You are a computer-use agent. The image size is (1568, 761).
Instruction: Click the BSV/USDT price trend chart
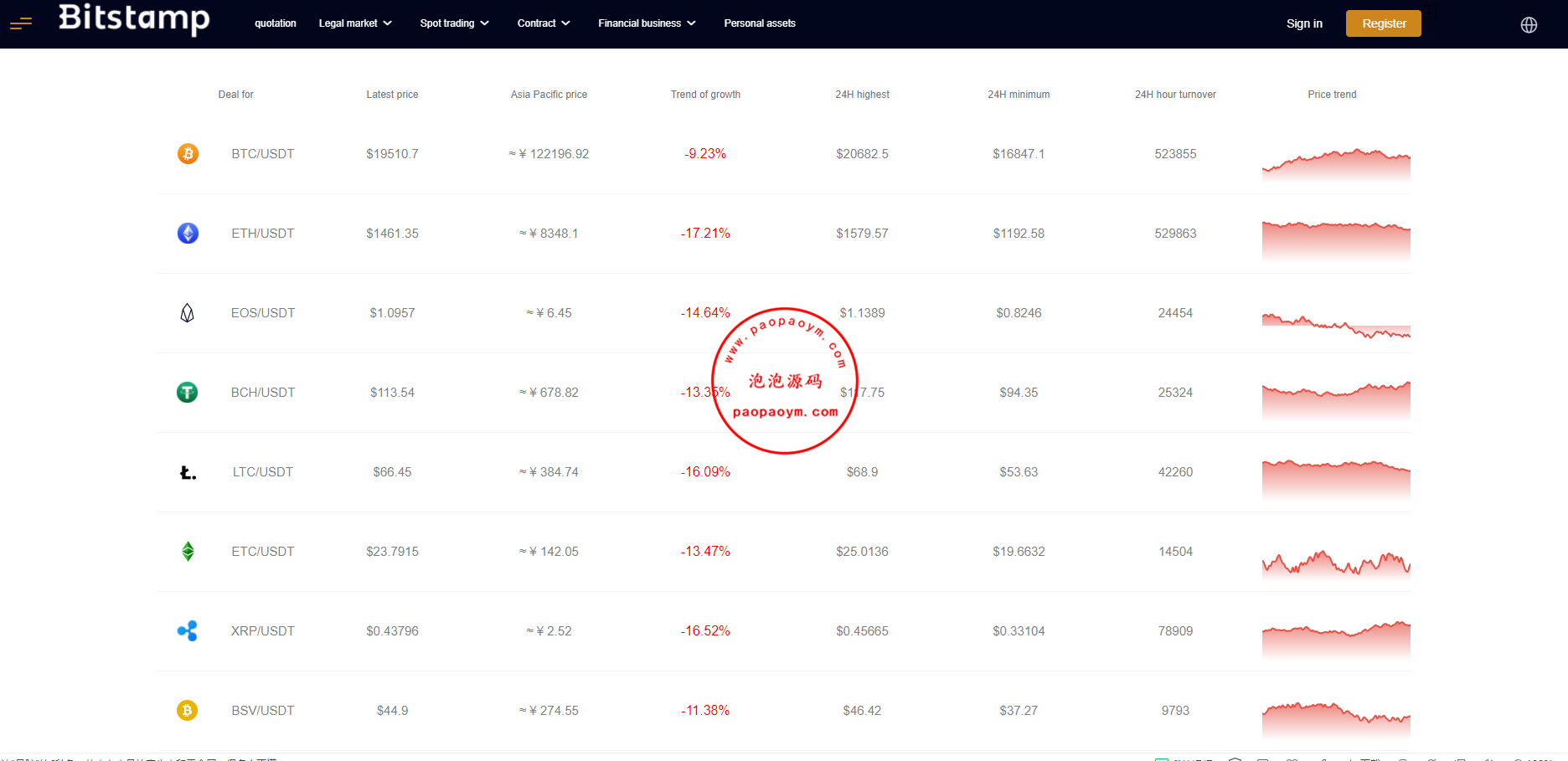point(1336,720)
